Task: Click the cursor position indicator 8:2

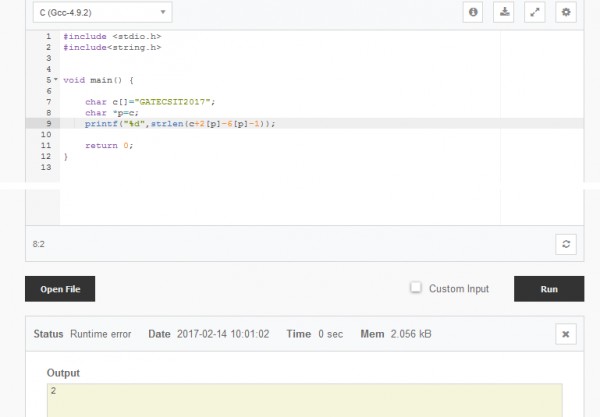Action: pyautogui.click(x=40, y=243)
